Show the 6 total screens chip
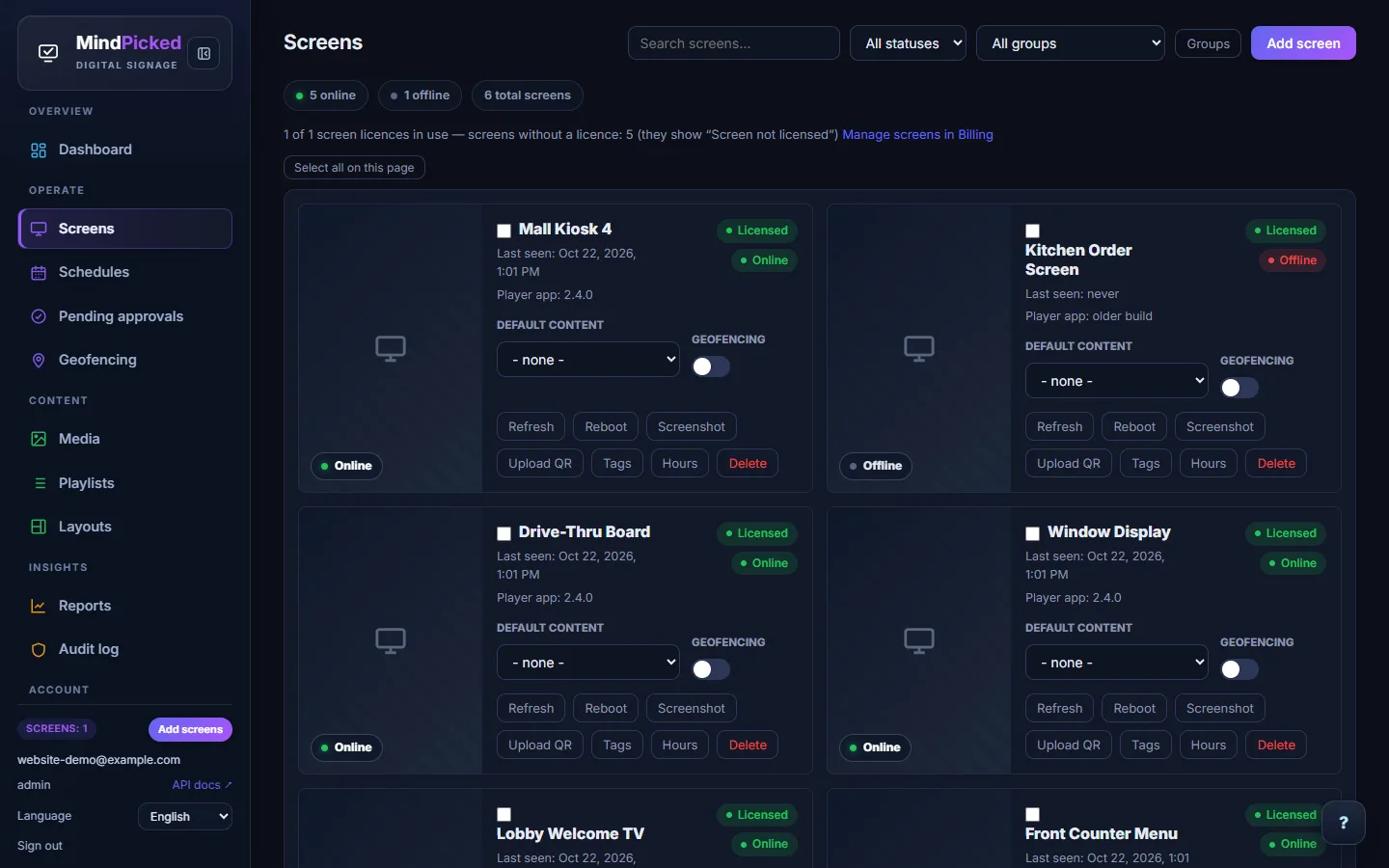The height and width of the screenshot is (868, 1389). coord(528,95)
